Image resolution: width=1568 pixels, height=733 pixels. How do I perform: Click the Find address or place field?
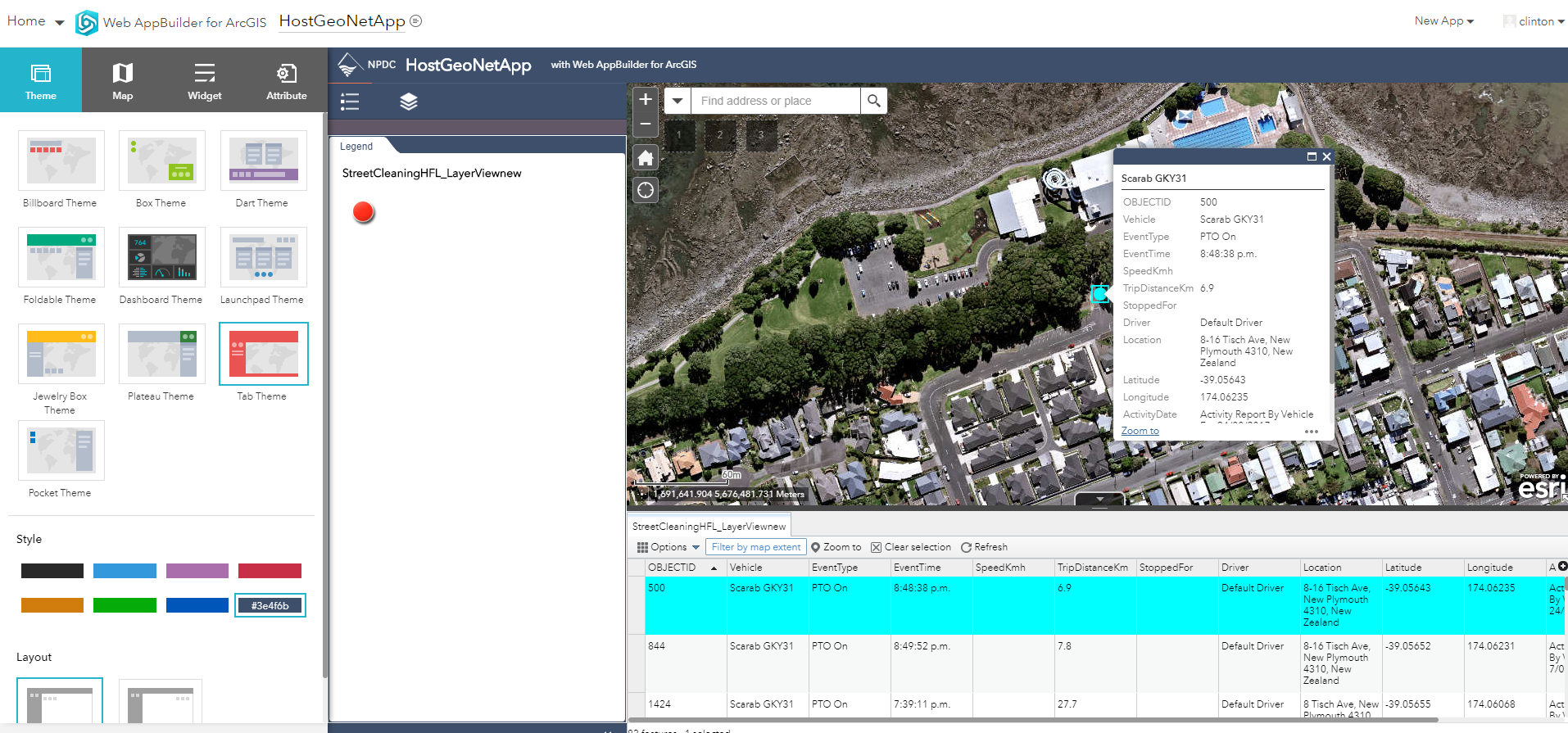775,101
